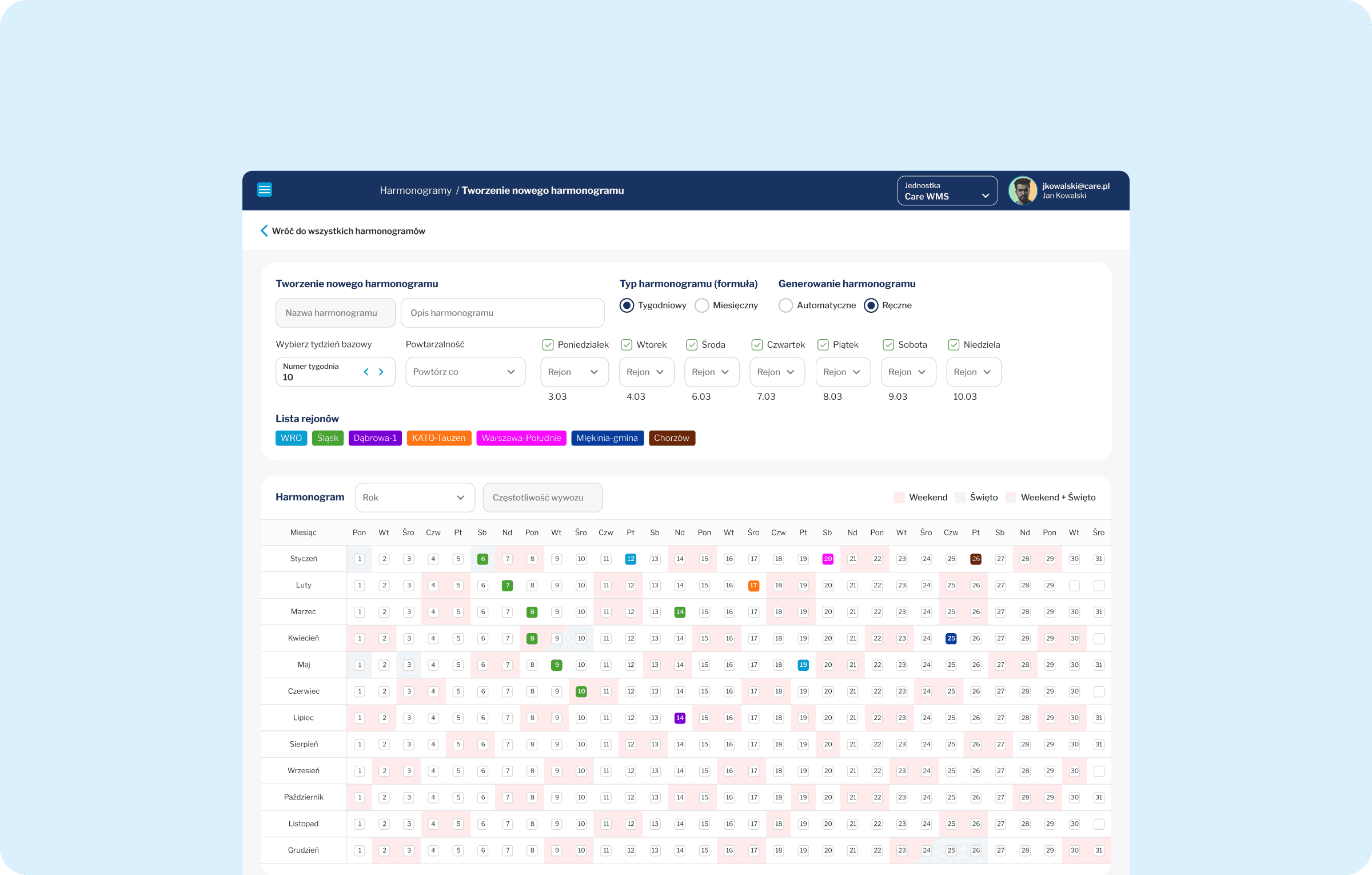Open the hamburger menu icon
Screen dimensions: 1372x875
coord(265,190)
